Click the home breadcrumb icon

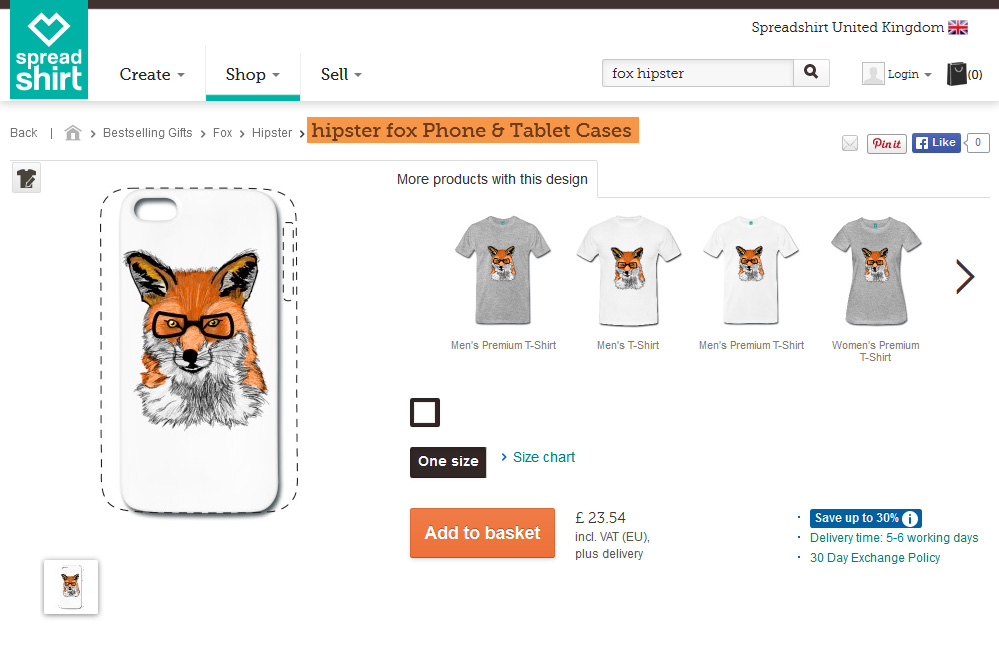pyautogui.click(x=72, y=133)
